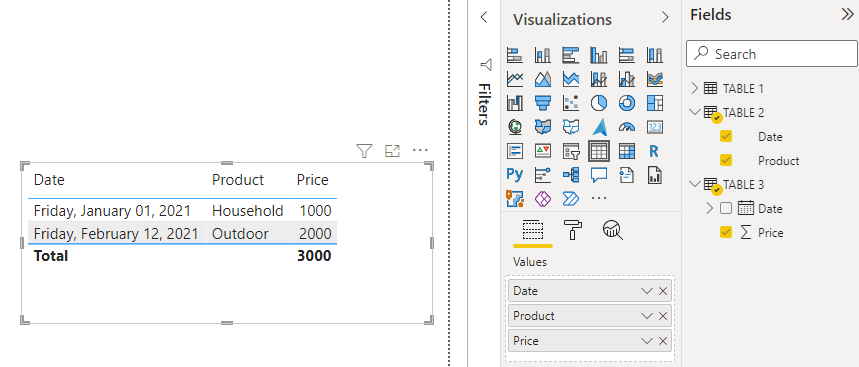Expand TABLE 1 in the Fields pane

coord(695,88)
